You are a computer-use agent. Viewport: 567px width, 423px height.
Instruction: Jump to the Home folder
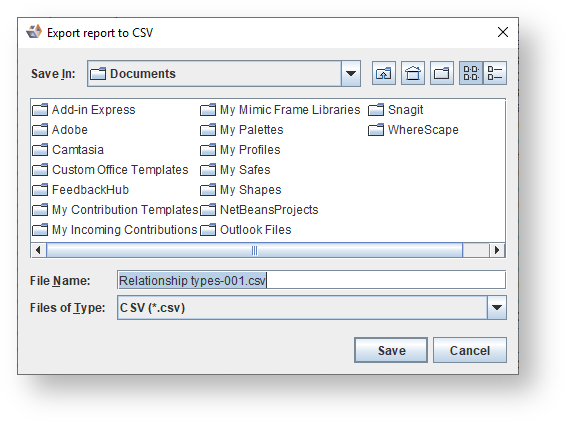[x=413, y=73]
